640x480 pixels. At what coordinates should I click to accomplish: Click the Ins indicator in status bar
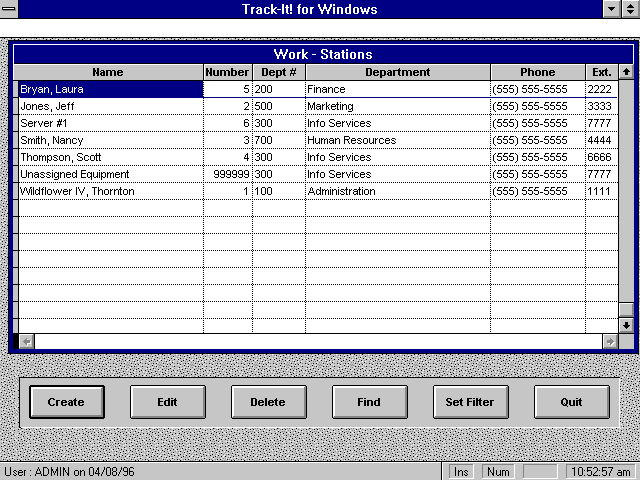tap(460, 471)
